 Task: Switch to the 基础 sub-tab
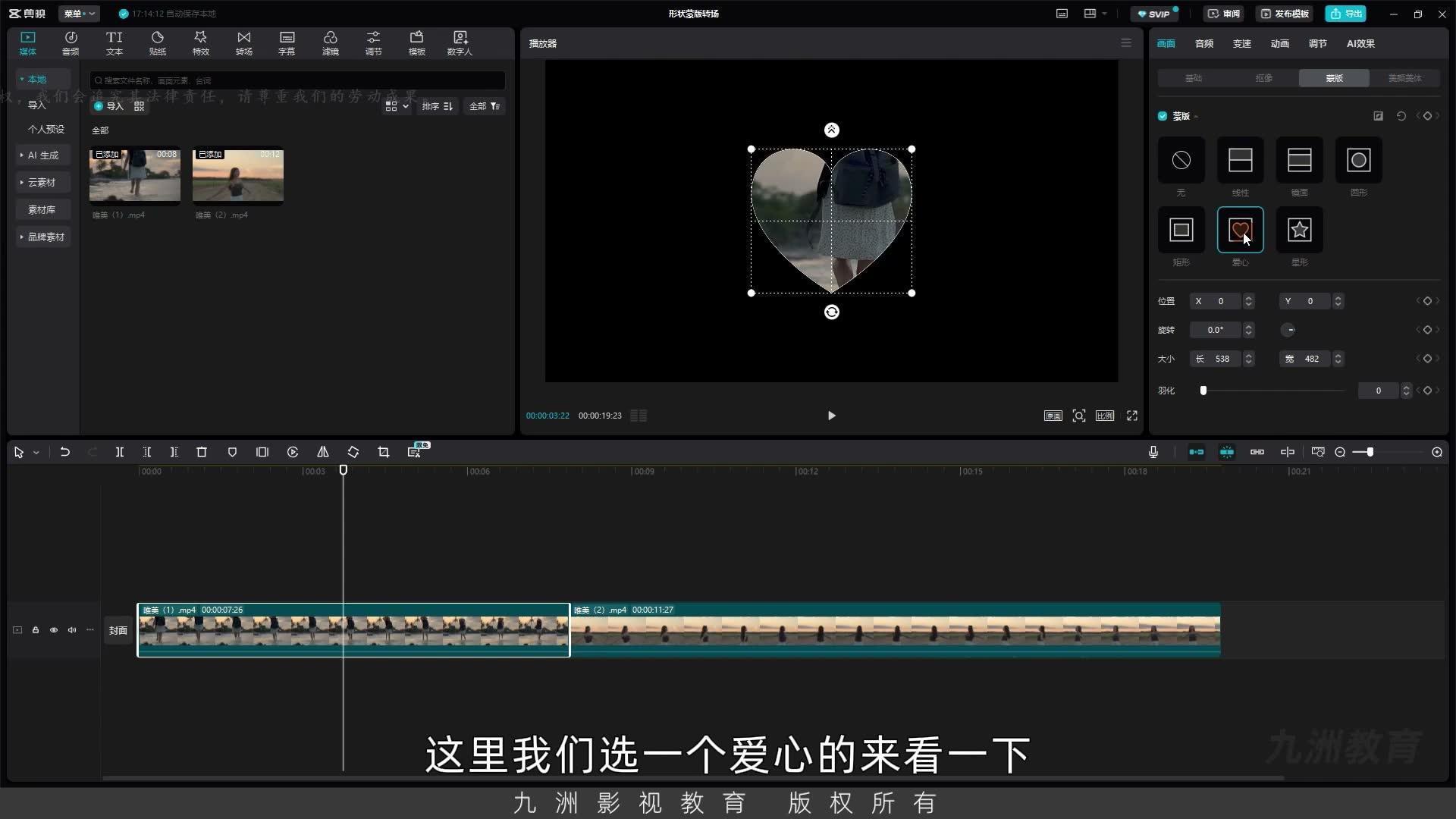(1193, 78)
